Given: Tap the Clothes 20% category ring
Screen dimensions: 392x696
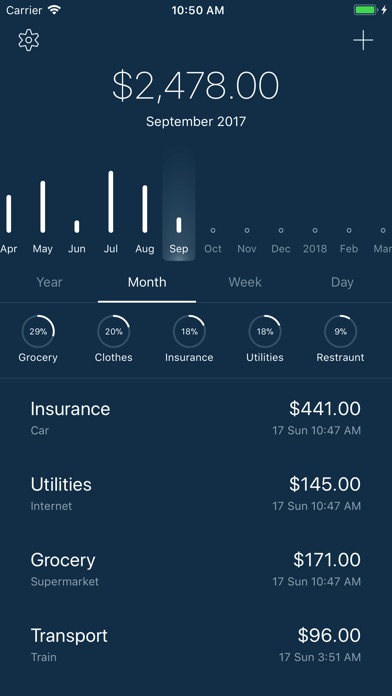Looking at the screenshot, I should point(114,331).
